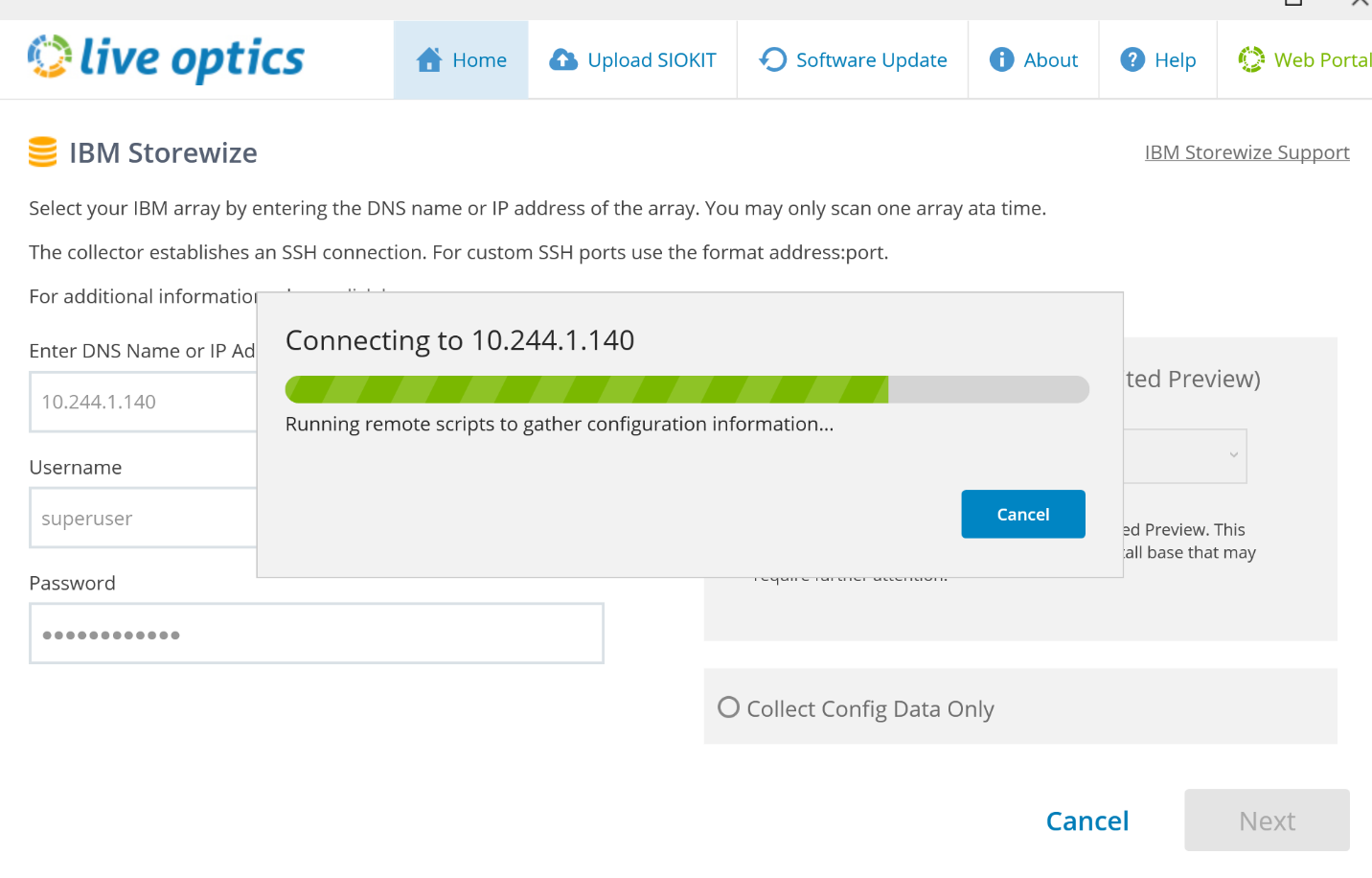Open IBM Storewize Support link
1372x878 pixels.
tap(1246, 152)
